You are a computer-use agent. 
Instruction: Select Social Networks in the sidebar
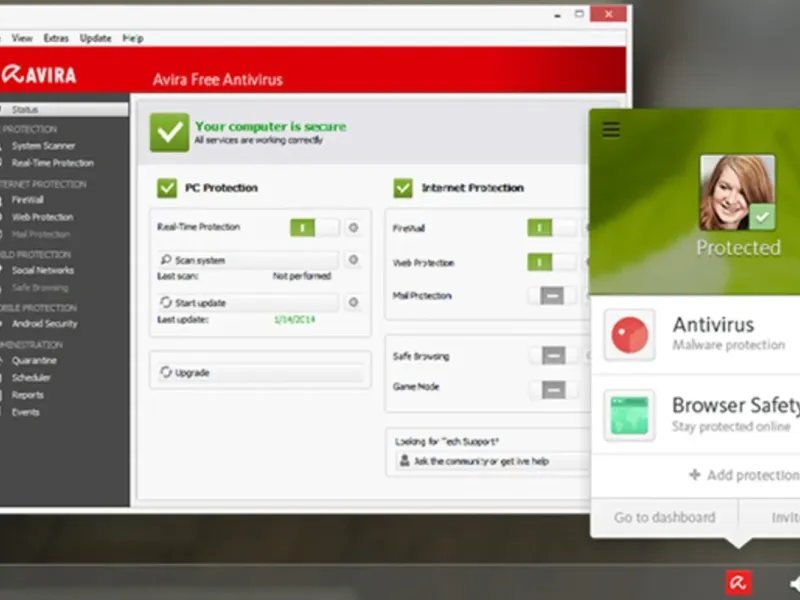(43, 270)
